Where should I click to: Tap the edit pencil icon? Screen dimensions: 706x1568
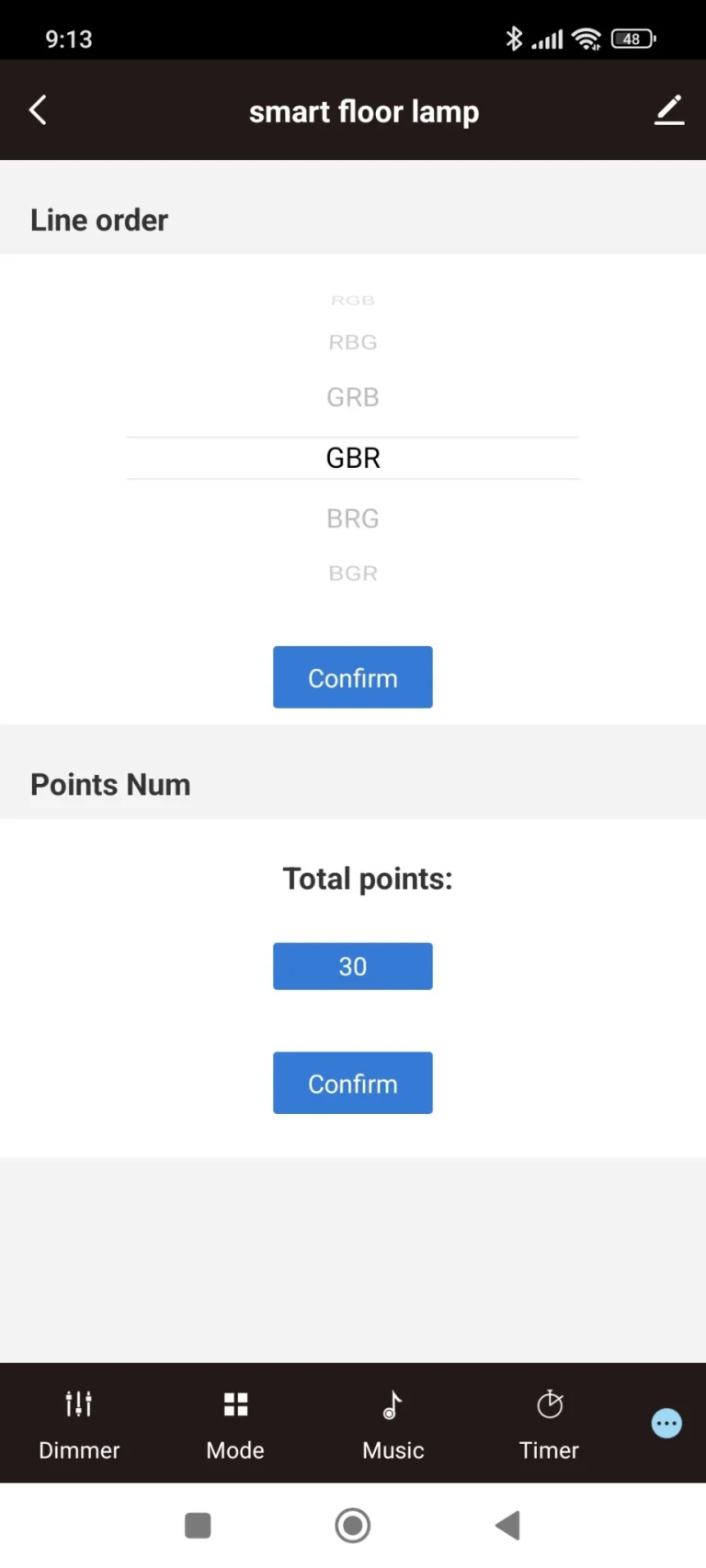[669, 110]
